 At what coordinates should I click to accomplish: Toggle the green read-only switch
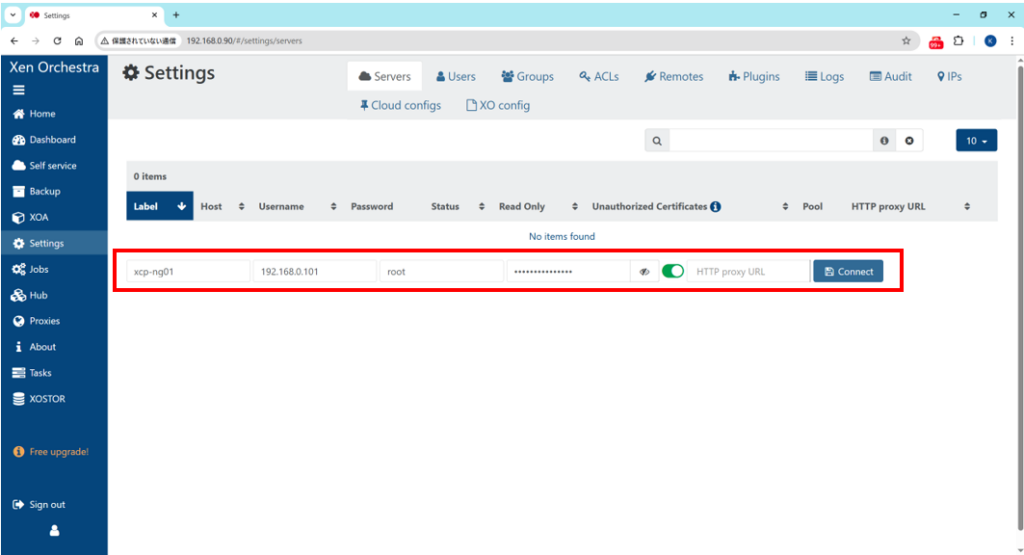[x=673, y=271]
